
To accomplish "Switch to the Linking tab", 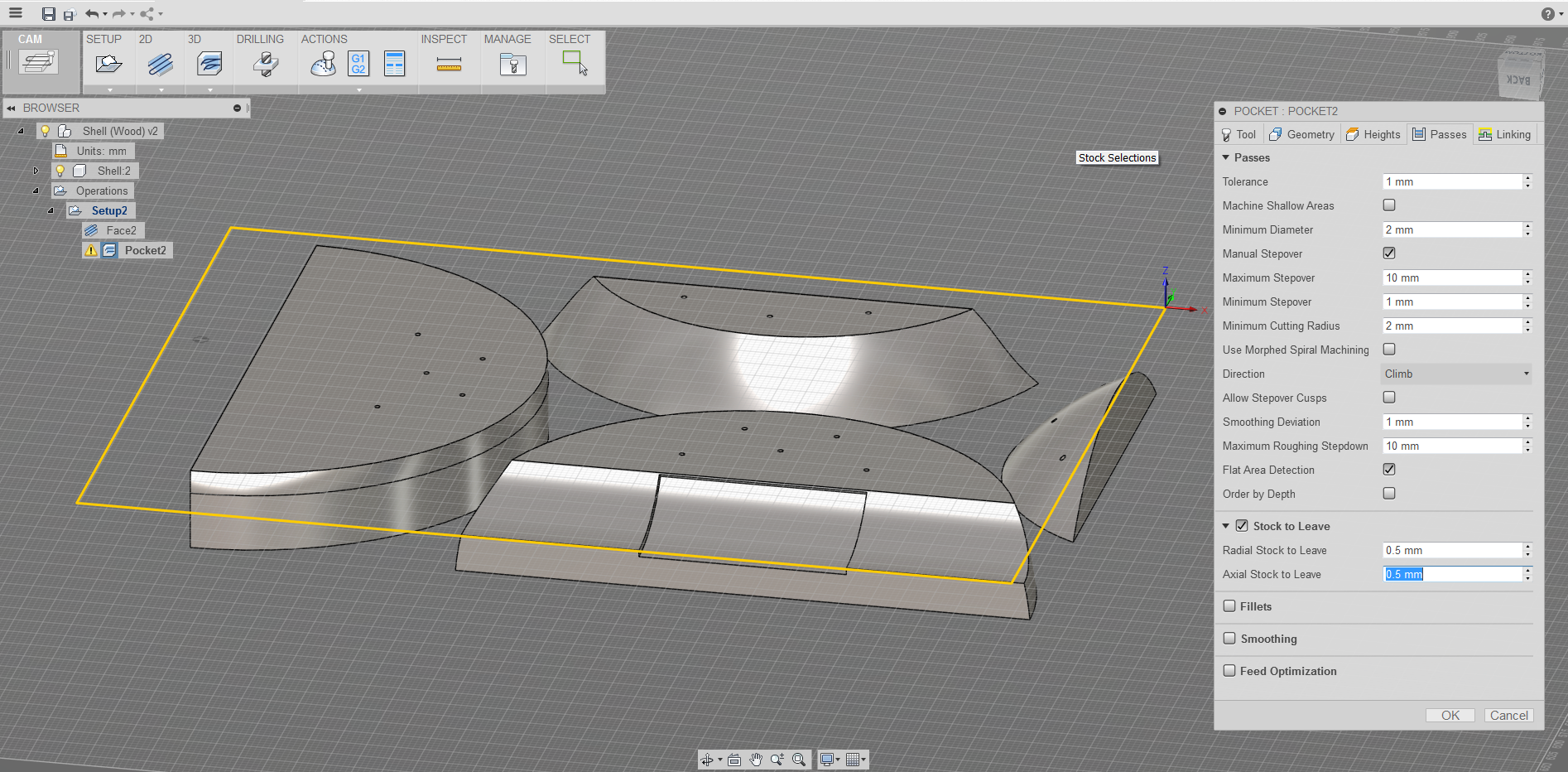I will [x=1505, y=134].
